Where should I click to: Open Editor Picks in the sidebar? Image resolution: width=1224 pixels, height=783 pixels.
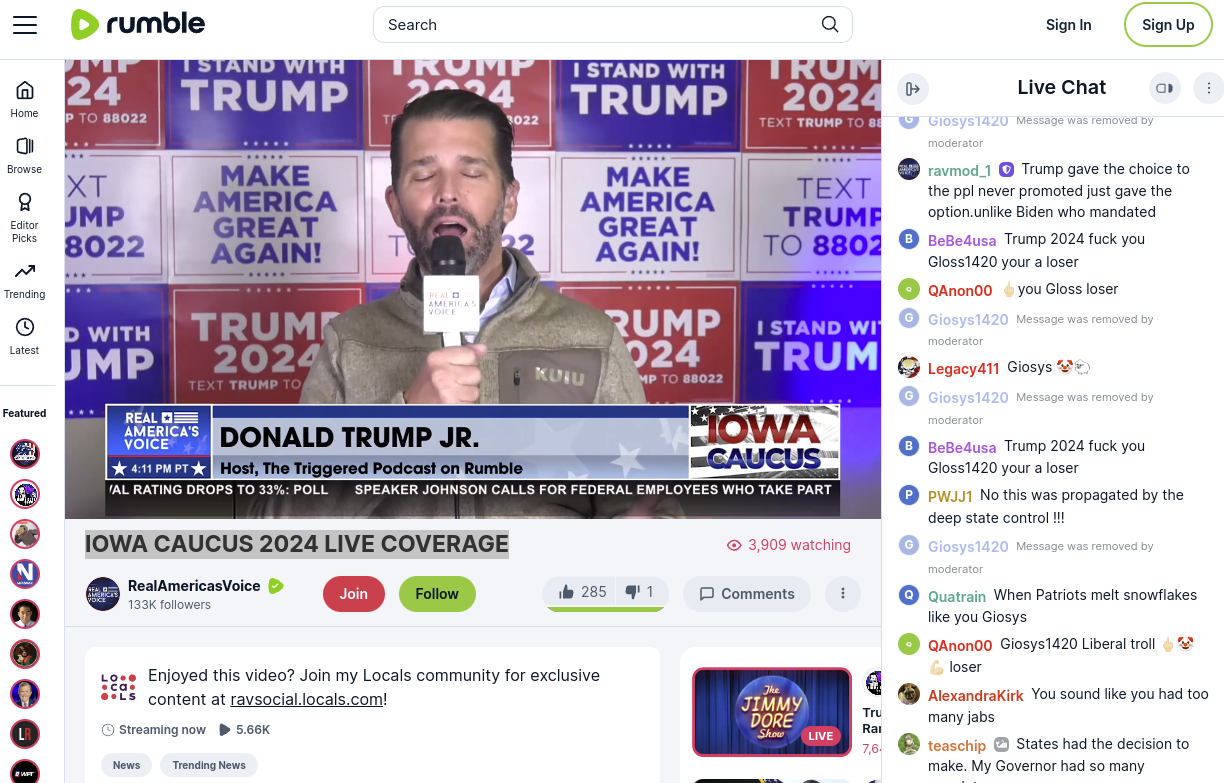point(25,217)
